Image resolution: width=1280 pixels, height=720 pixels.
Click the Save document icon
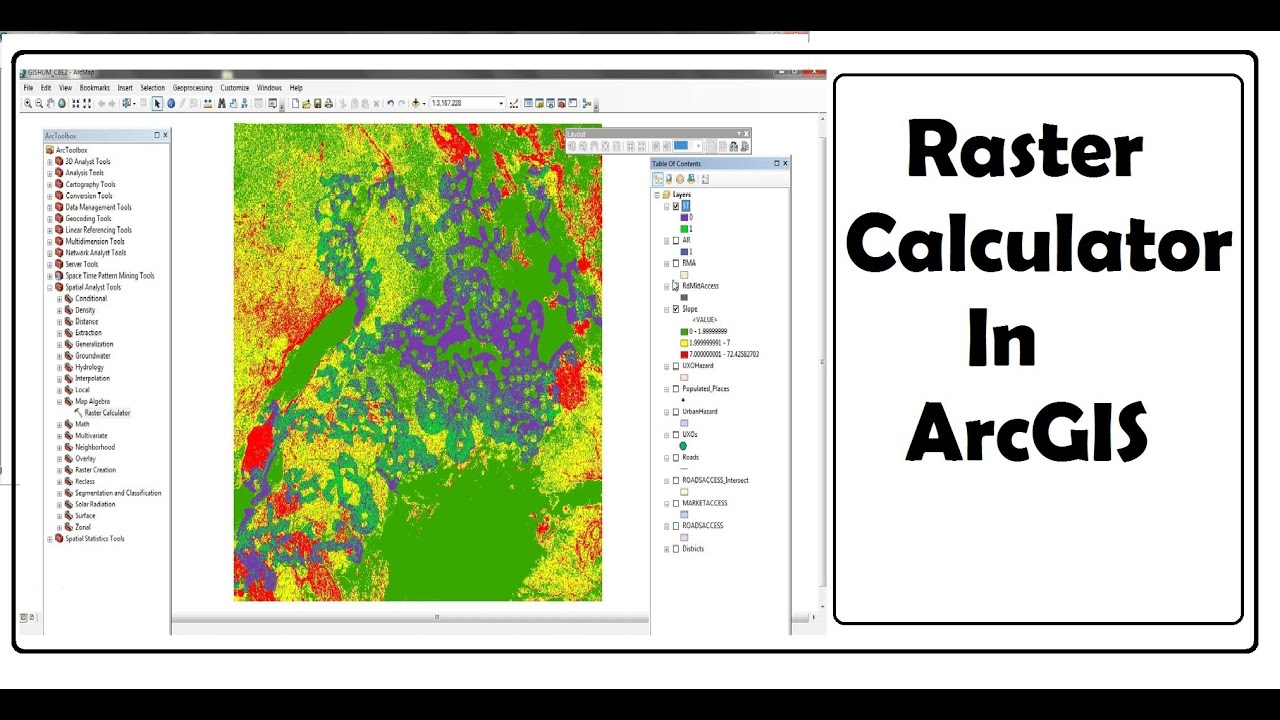click(318, 103)
